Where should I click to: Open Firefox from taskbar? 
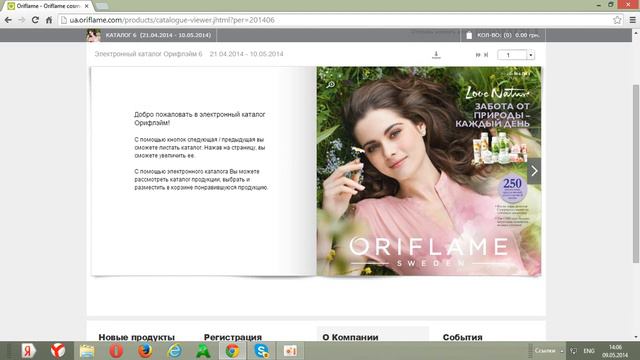pyautogui.click(x=145, y=351)
